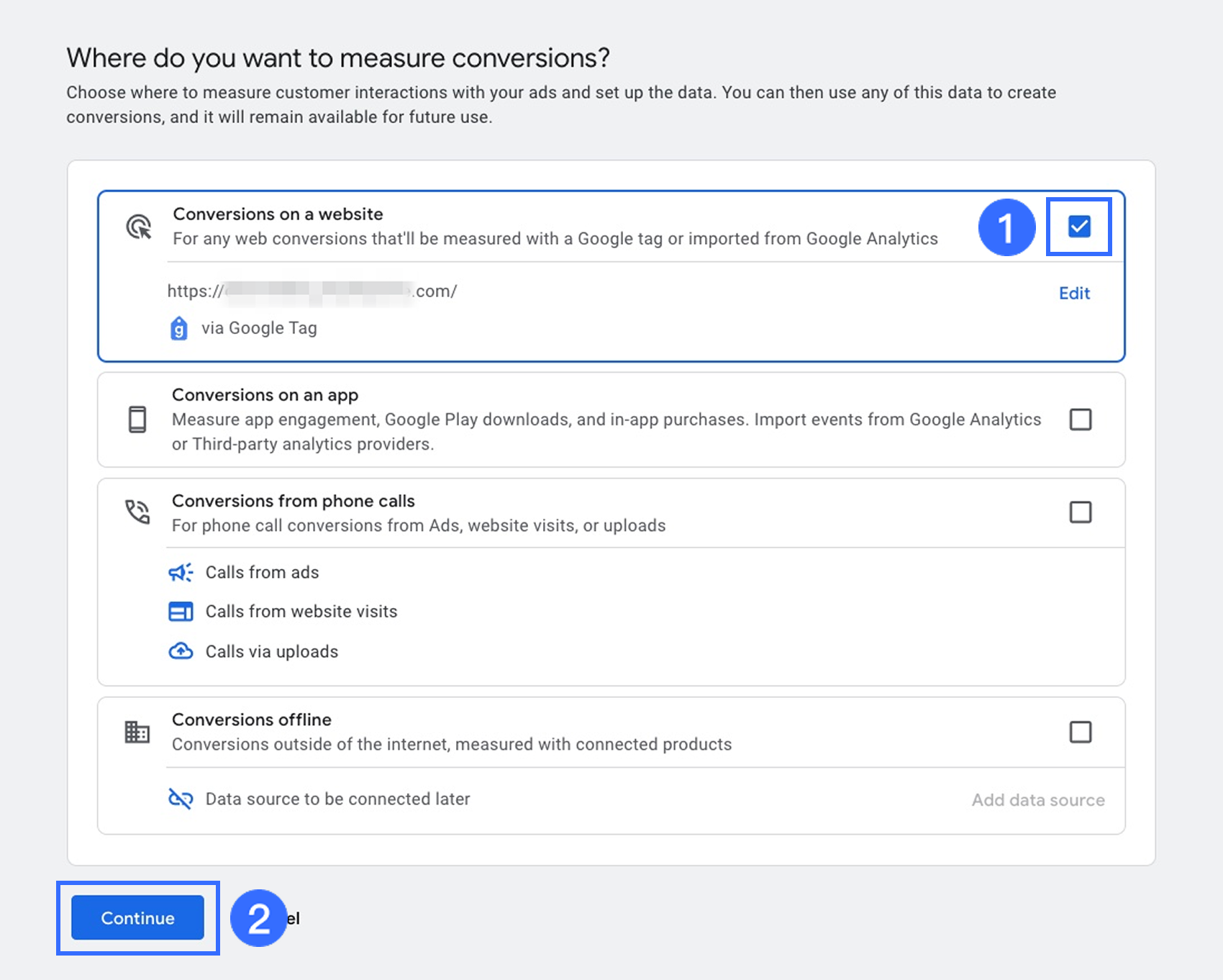Click the Add data source link
Screen dimensions: 1223x980
point(1037,800)
